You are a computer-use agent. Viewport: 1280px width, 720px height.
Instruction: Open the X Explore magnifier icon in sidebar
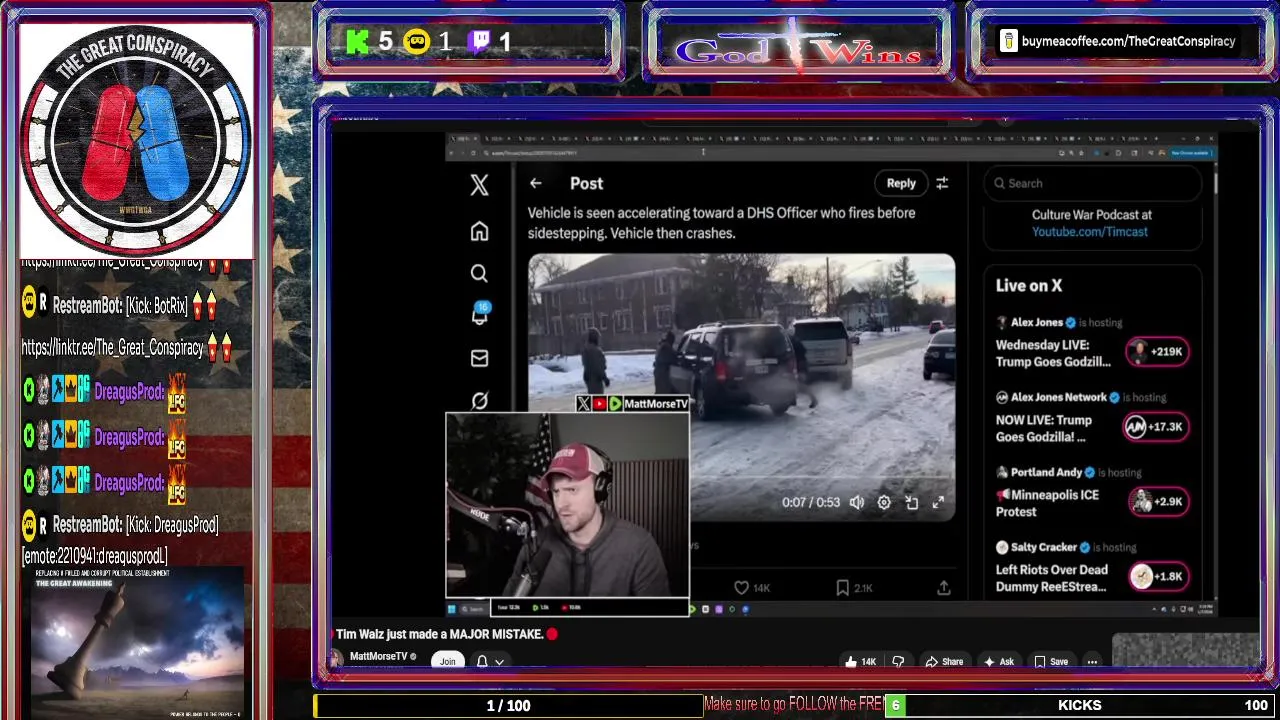click(479, 274)
